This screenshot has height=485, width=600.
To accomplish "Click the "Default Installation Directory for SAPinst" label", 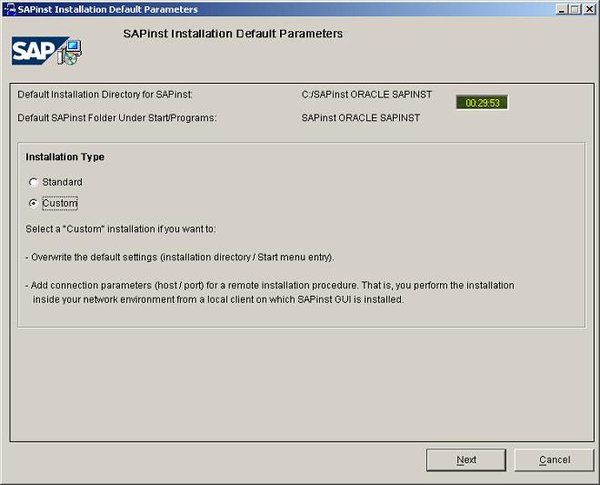I will pyautogui.click(x=105, y=94).
